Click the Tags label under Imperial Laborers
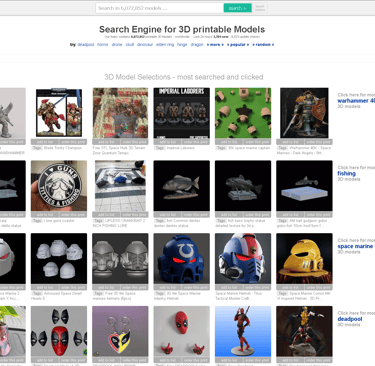This screenshot has height=366, width=375. tap(160, 148)
